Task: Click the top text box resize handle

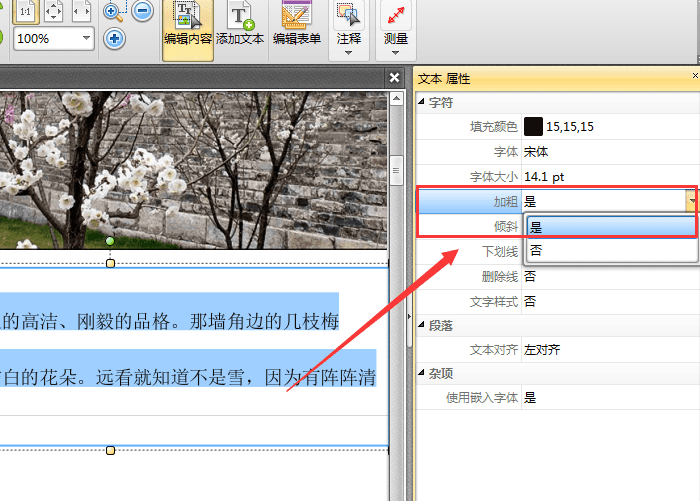Action: [110, 263]
